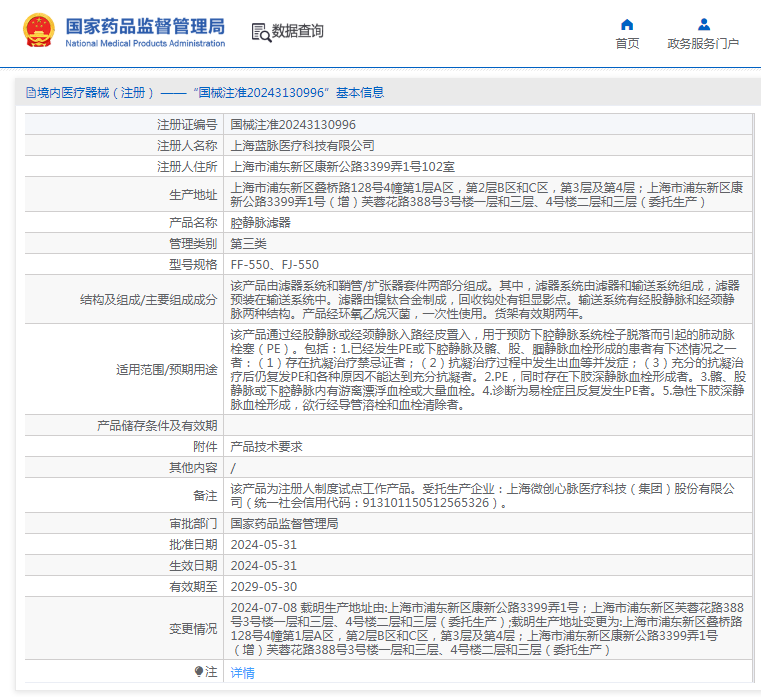
Task: Click the 结构及组成/主要组成成分 label
Action: tap(149, 299)
